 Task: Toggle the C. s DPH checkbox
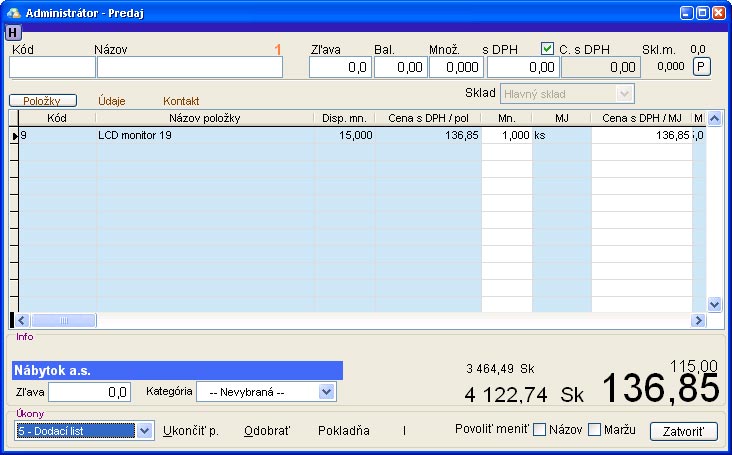[x=547, y=48]
